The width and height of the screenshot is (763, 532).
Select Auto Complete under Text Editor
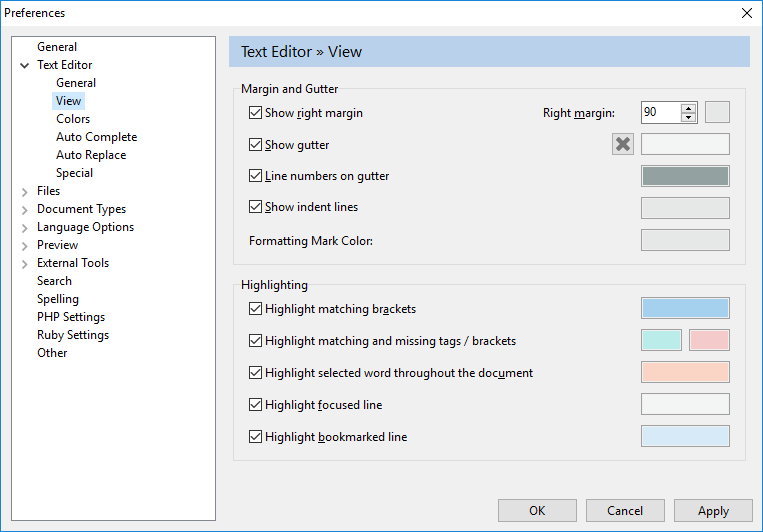[x=96, y=137]
